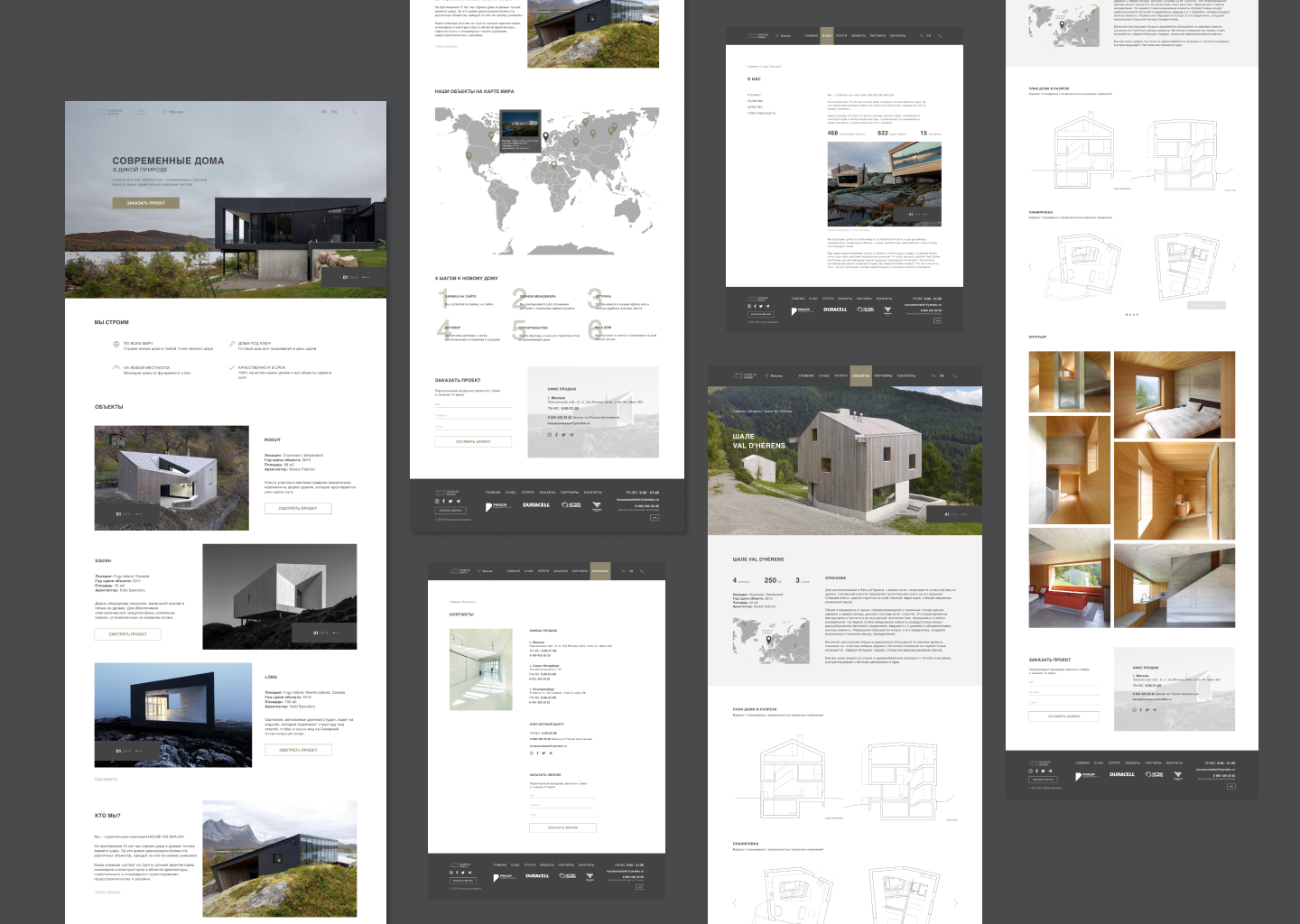Open Squish house photo on home page
This screenshot has width=1300, height=924.
tap(280, 596)
